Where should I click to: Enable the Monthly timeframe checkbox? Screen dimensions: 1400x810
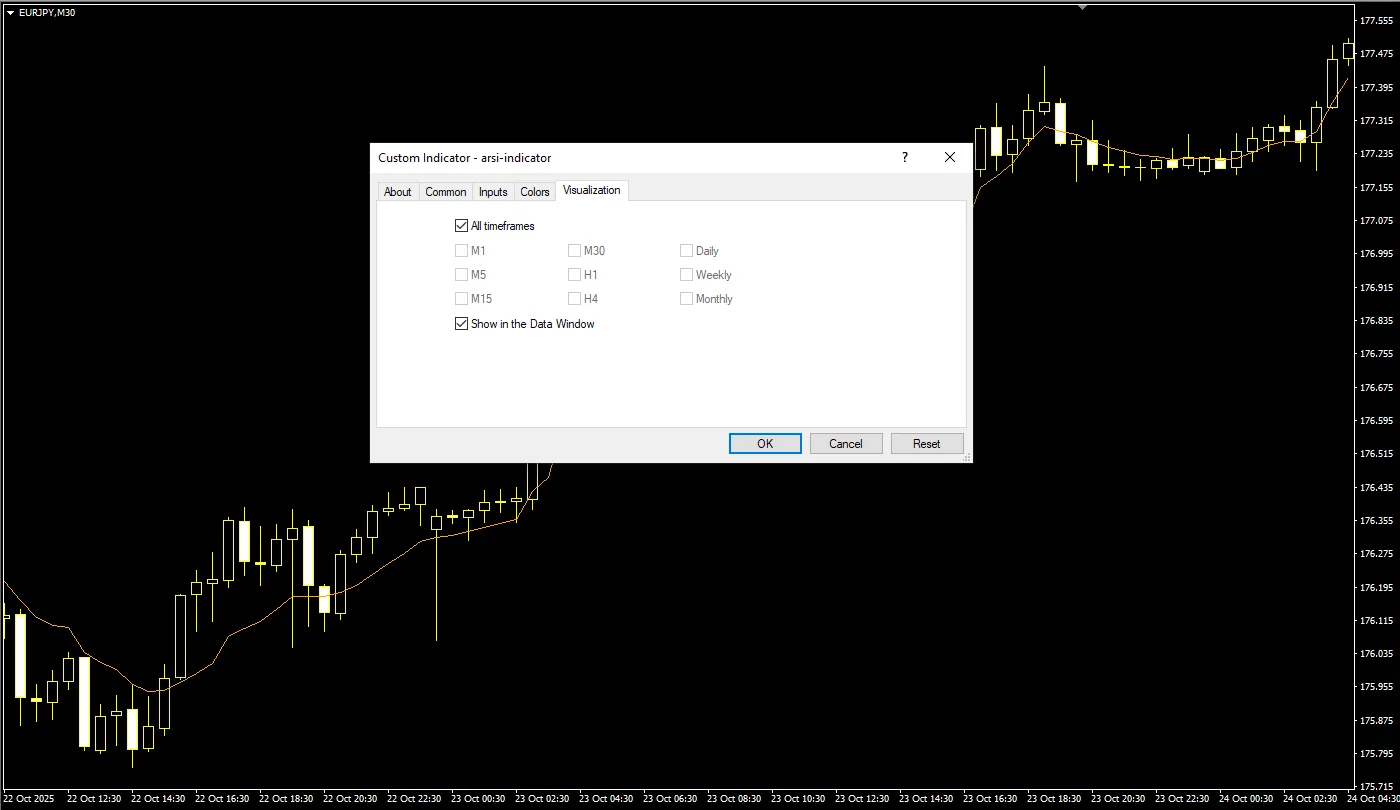pyautogui.click(x=687, y=299)
